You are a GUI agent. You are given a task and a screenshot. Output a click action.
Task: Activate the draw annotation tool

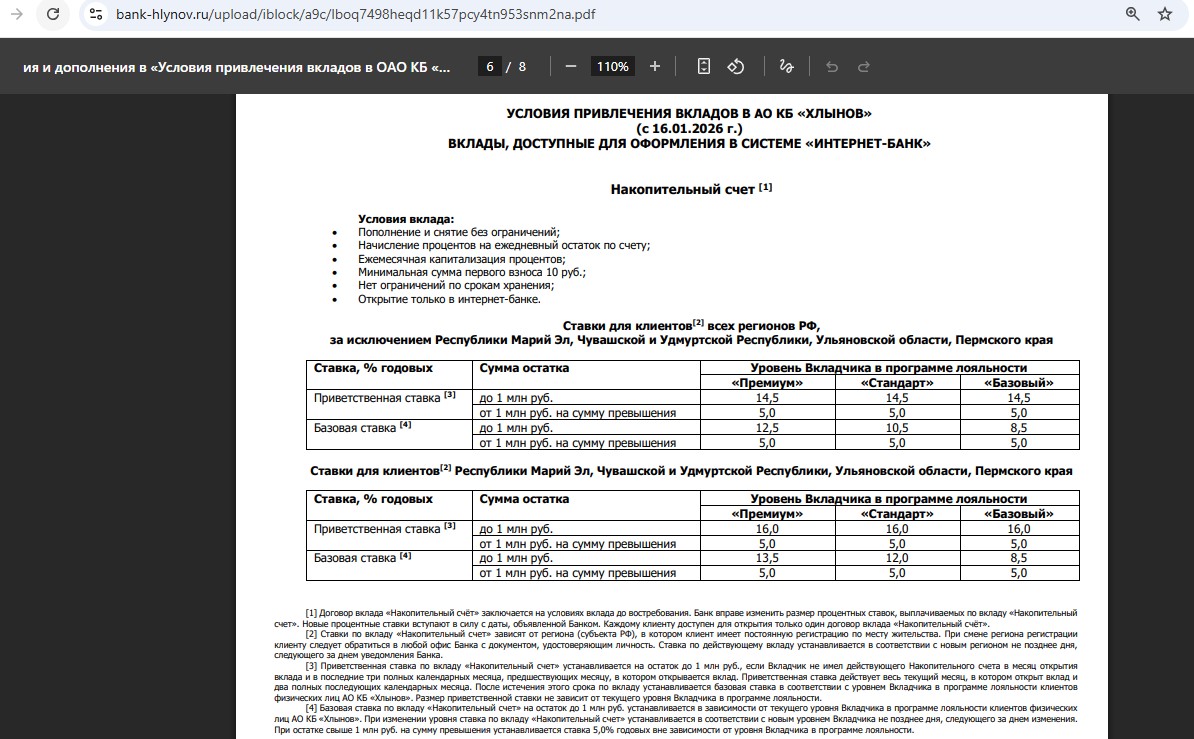pos(786,66)
